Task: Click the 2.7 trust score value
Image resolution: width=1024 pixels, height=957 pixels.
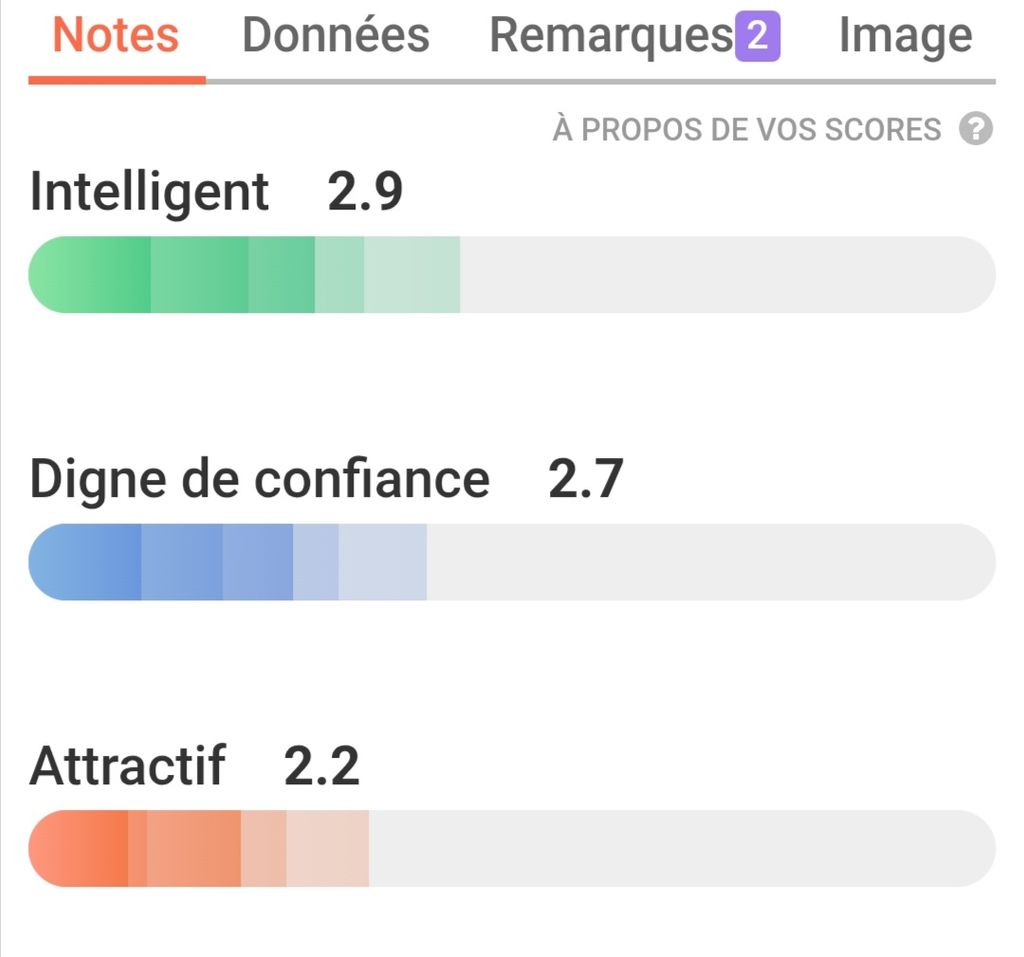Action: [585, 479]
